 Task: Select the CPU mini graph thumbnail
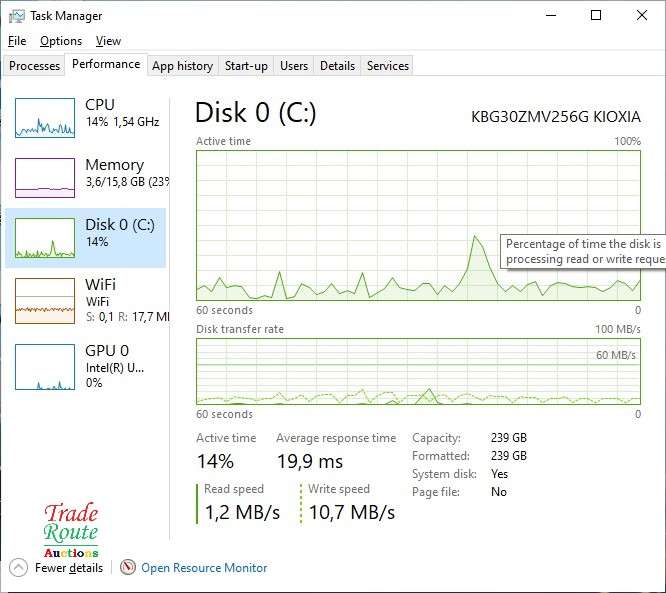tap(45, 118)
